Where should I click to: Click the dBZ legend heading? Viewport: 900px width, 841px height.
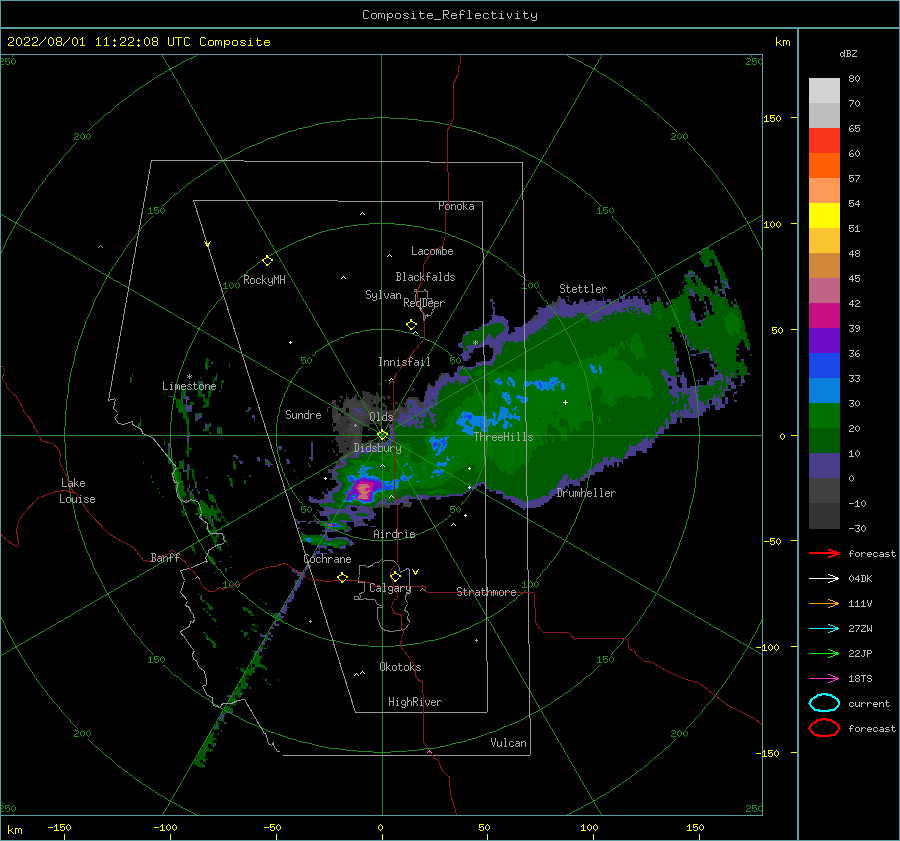click(848, 53)
